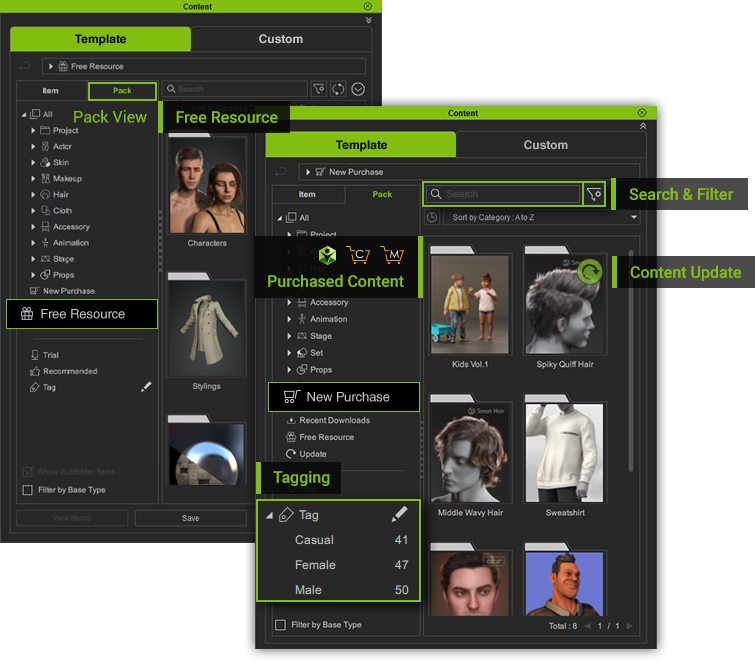
Task: Enable Filter by Base Type in front panel
Action: point(281,625)
